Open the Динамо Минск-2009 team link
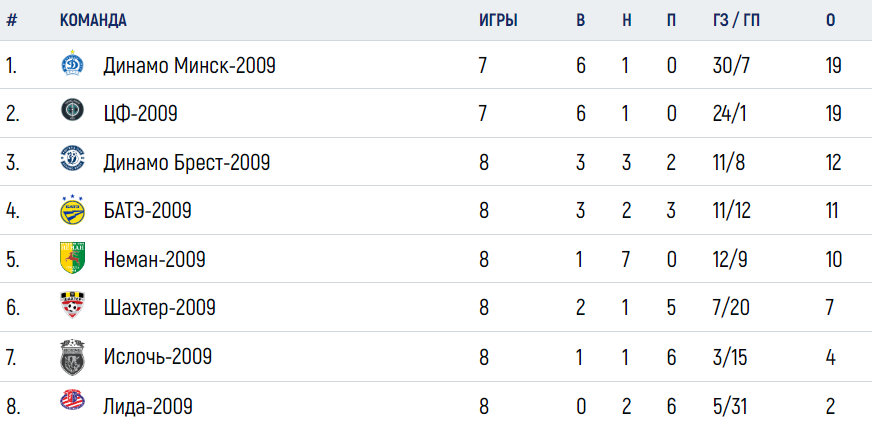 pyautogui.click(x=189, y=67)
